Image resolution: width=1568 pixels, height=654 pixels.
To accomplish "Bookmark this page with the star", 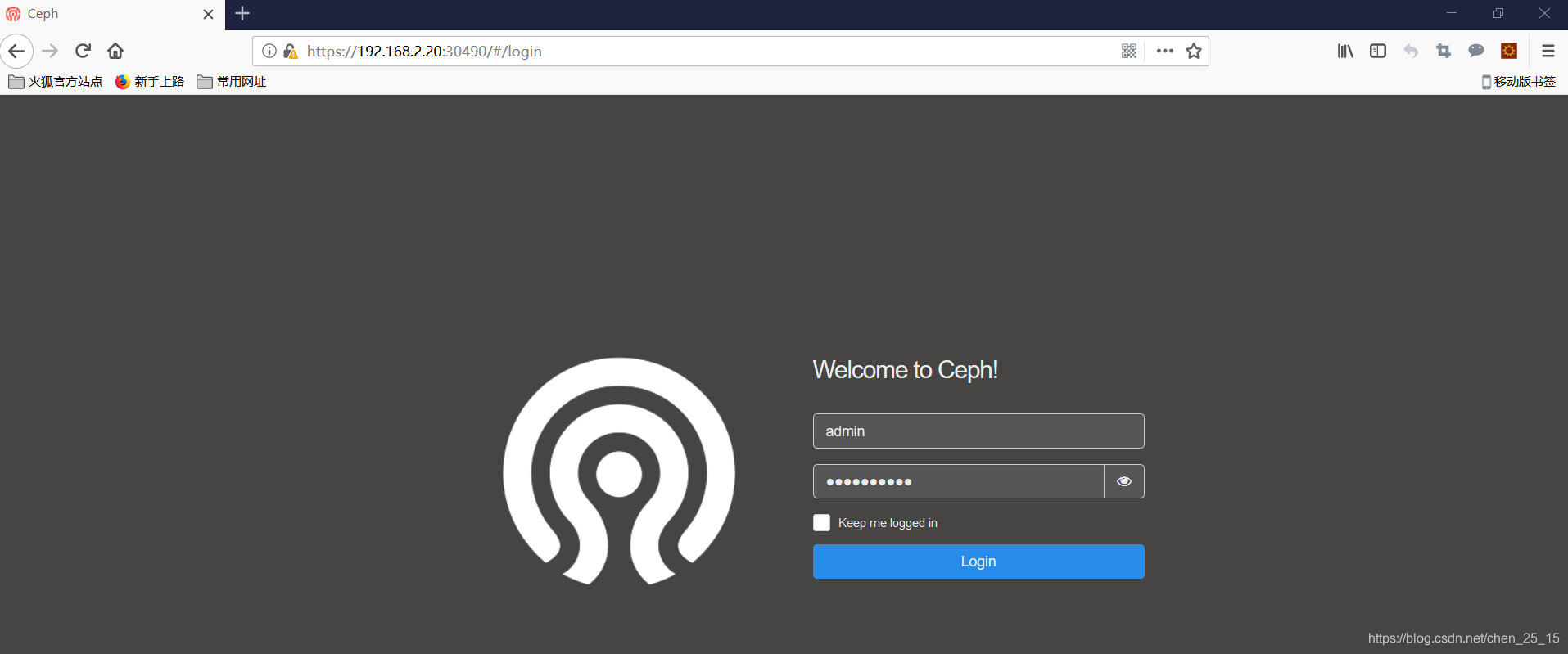I will (x=1194, y=51).
